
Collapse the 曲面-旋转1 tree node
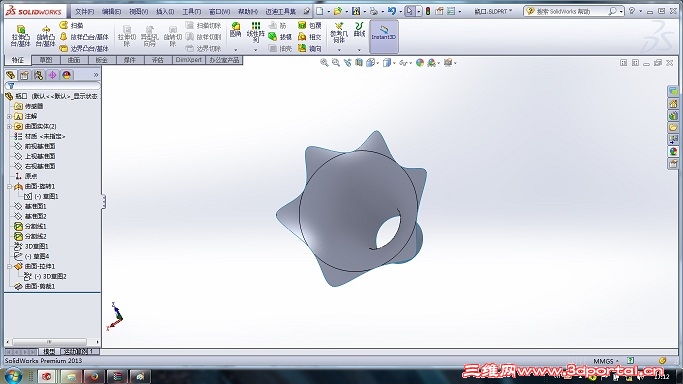click(x=10, y=186)
